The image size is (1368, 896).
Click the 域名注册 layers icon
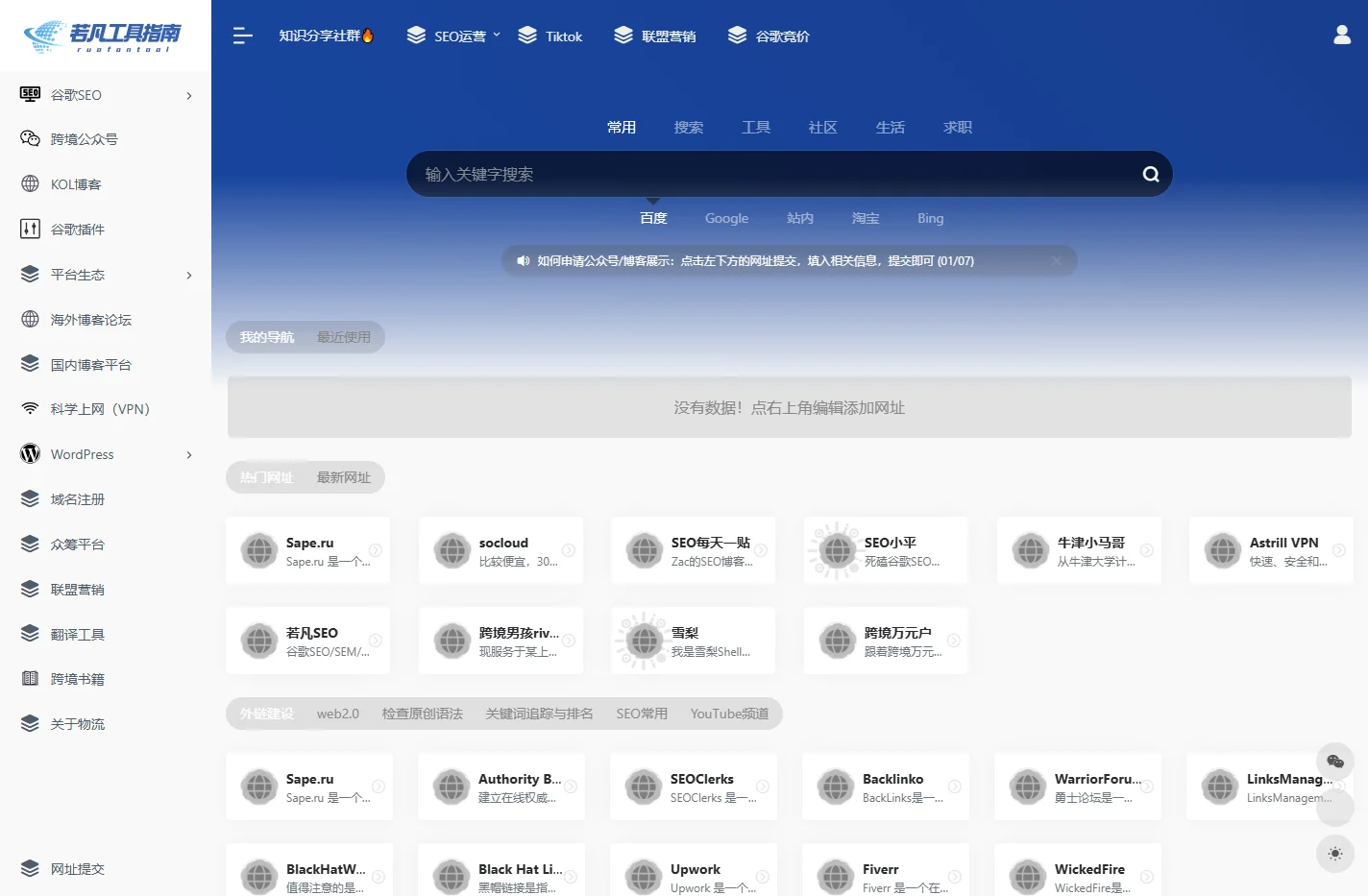[x=30, y=498]
